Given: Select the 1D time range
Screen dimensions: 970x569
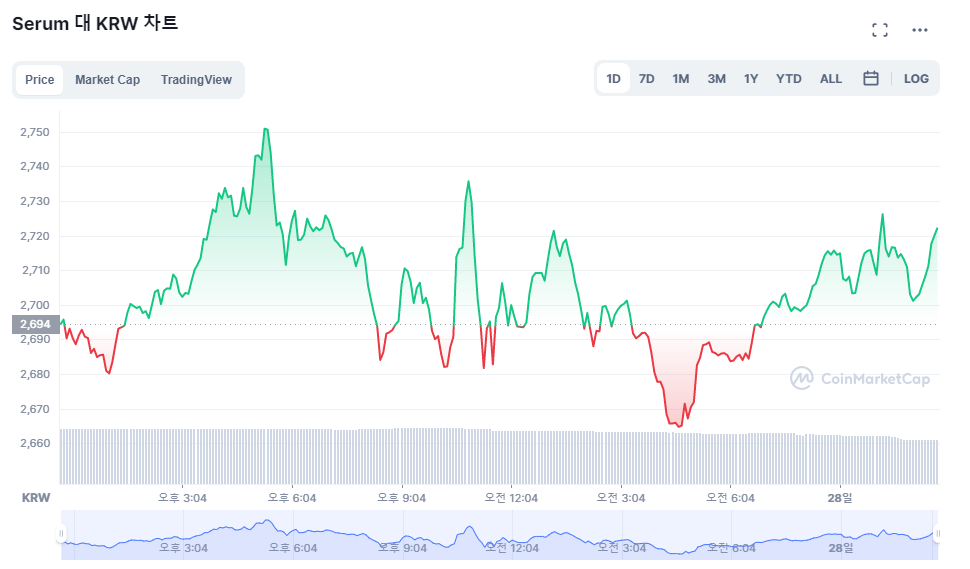Looking at the screenshot, I should [x=613, y=79].
